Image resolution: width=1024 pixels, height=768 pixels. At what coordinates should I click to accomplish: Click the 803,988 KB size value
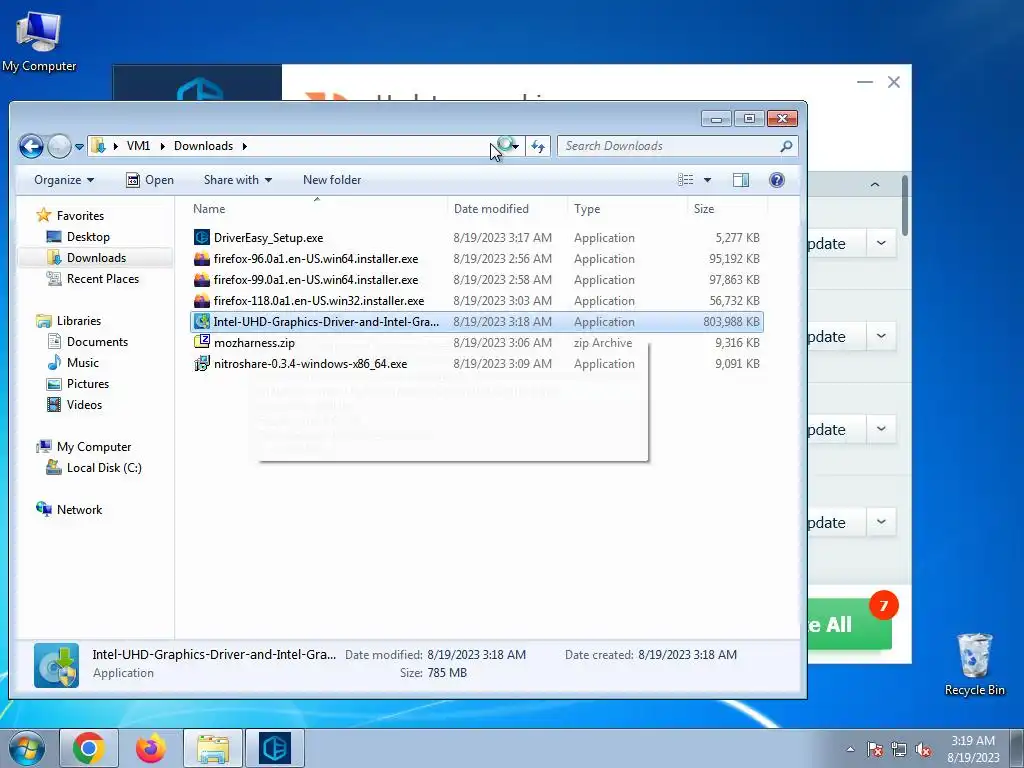tap(731, 321)
